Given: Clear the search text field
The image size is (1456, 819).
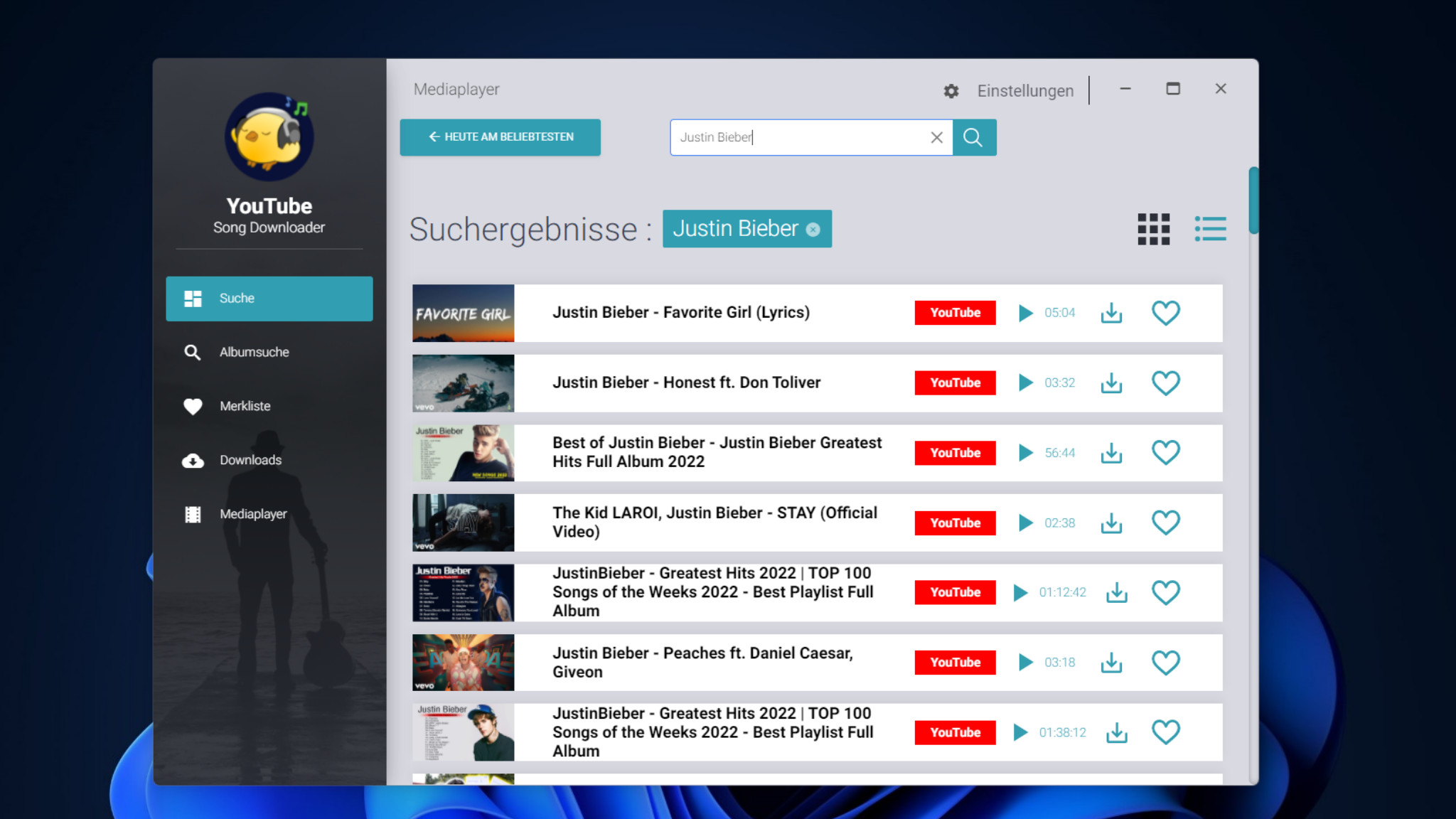Looking at the screenshot, I should click(936, 137).
